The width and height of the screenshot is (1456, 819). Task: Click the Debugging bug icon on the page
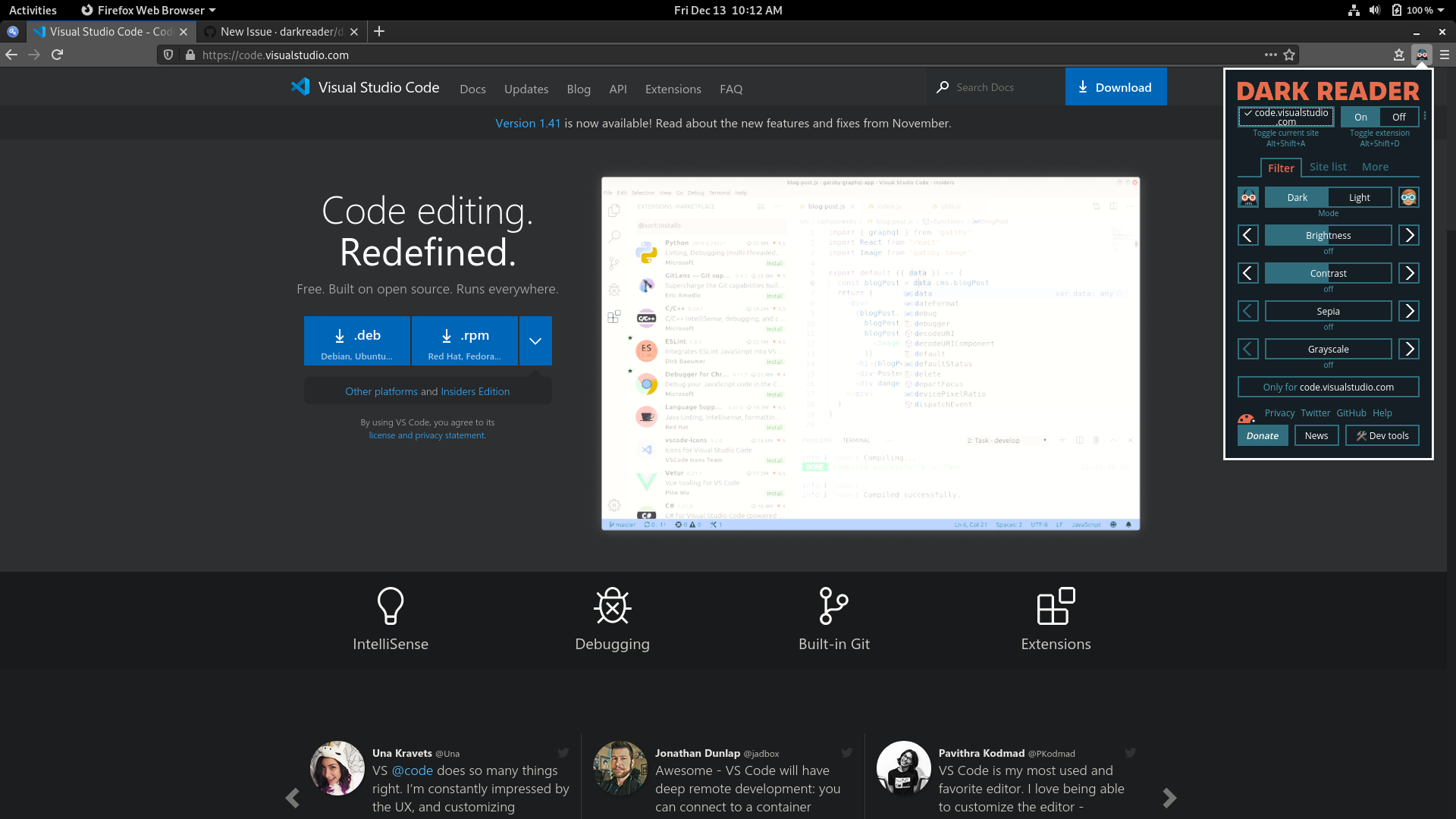(x=612, y=605)
